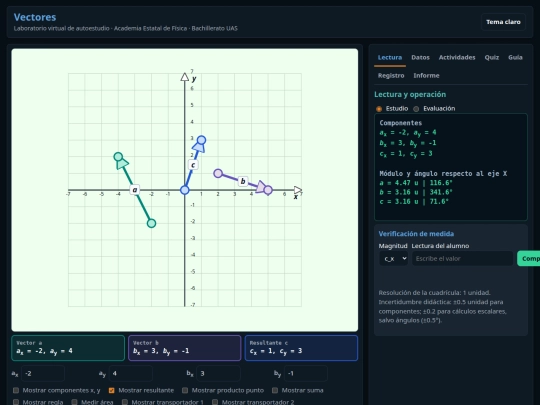The image size is (540, 405).
Task: Open the Guía tab
Action: (x=515, y=58)
